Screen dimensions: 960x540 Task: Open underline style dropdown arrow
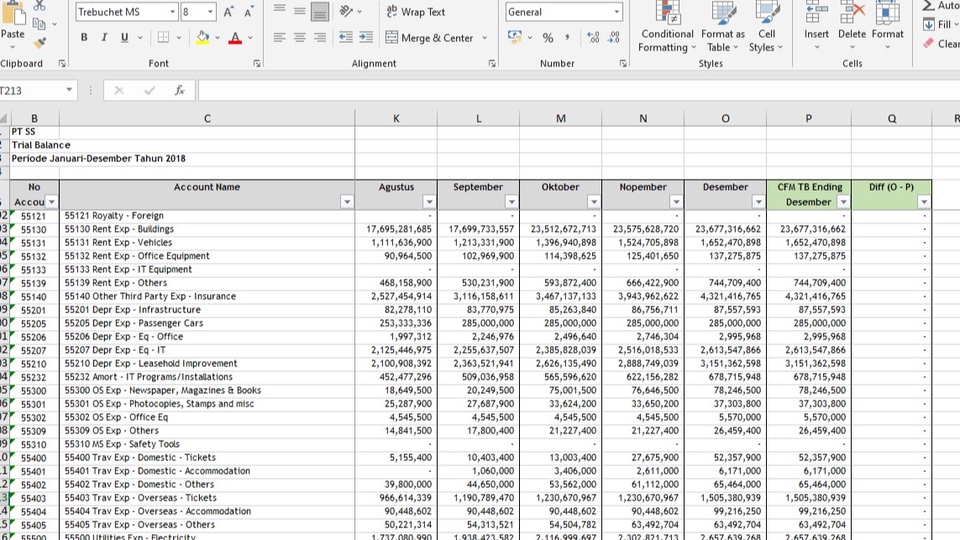[140, 38]
